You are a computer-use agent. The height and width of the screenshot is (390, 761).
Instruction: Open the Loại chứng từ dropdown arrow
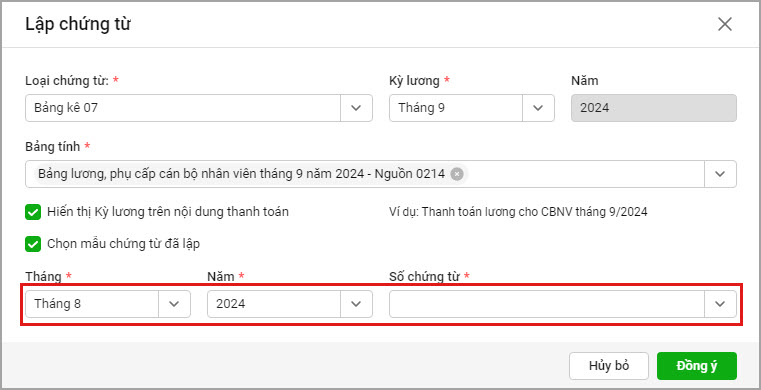click(356, 108)
